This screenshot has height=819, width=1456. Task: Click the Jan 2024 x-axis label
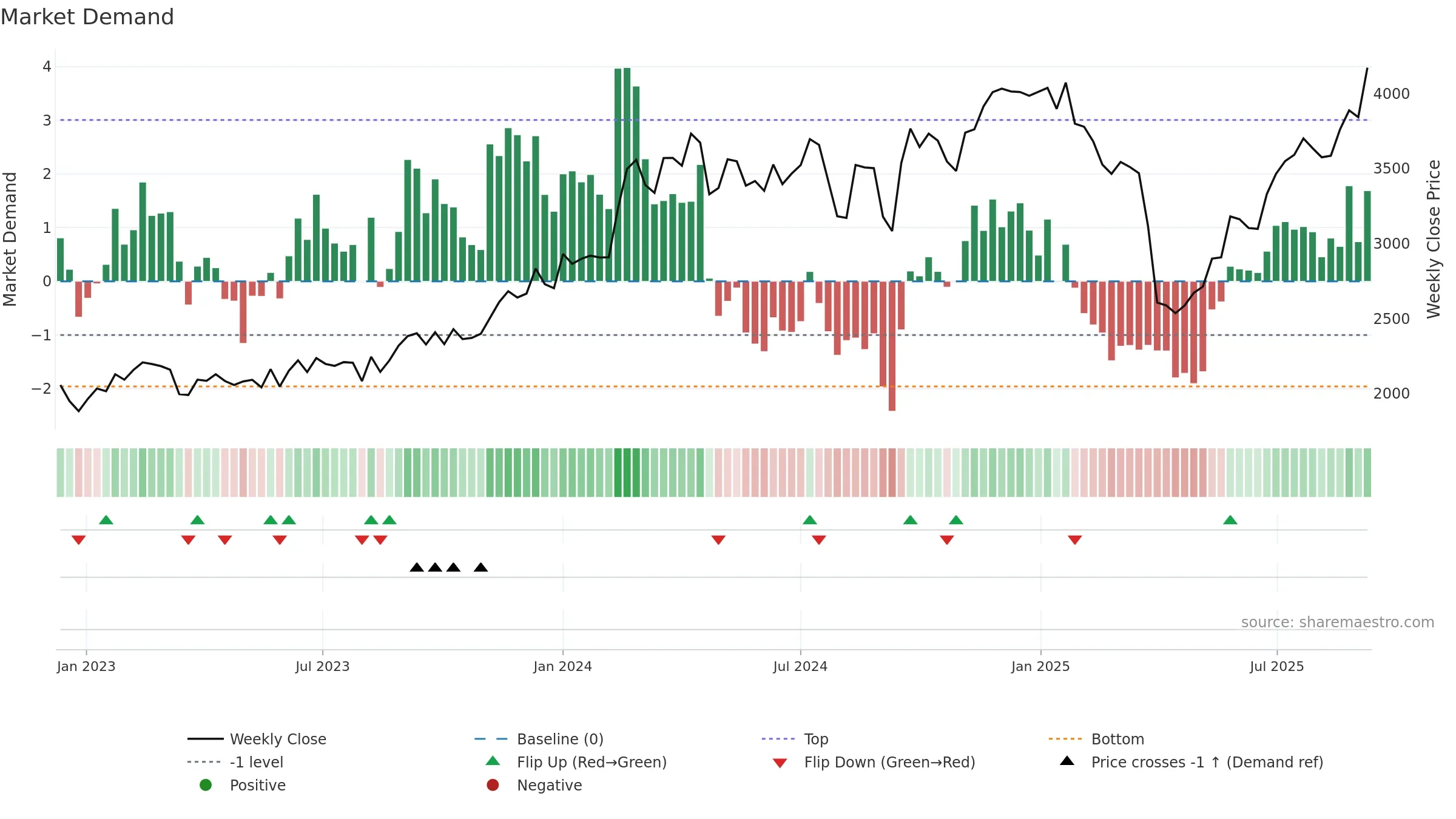[x=563, y=666]
